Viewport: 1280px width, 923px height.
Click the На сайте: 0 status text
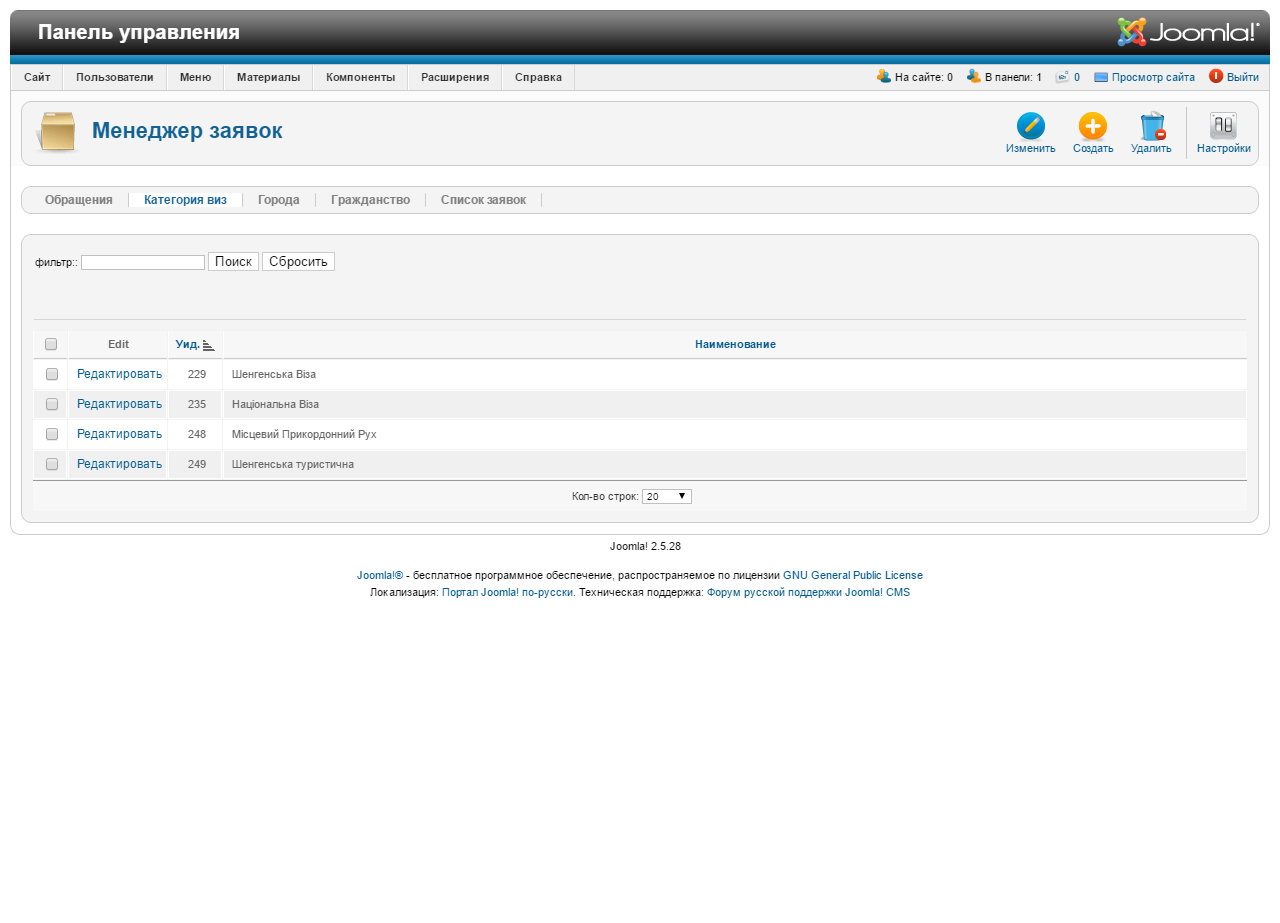[924, 77]
